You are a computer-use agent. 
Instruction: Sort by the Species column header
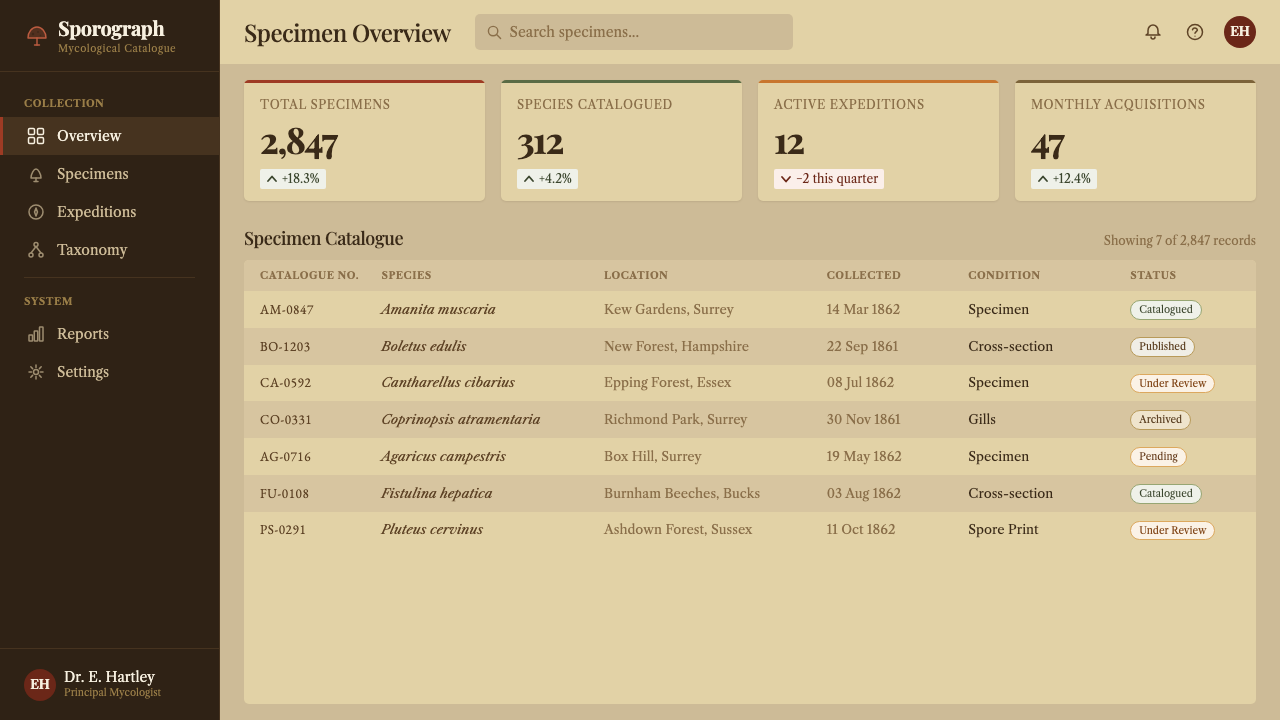tap(406, 275)
